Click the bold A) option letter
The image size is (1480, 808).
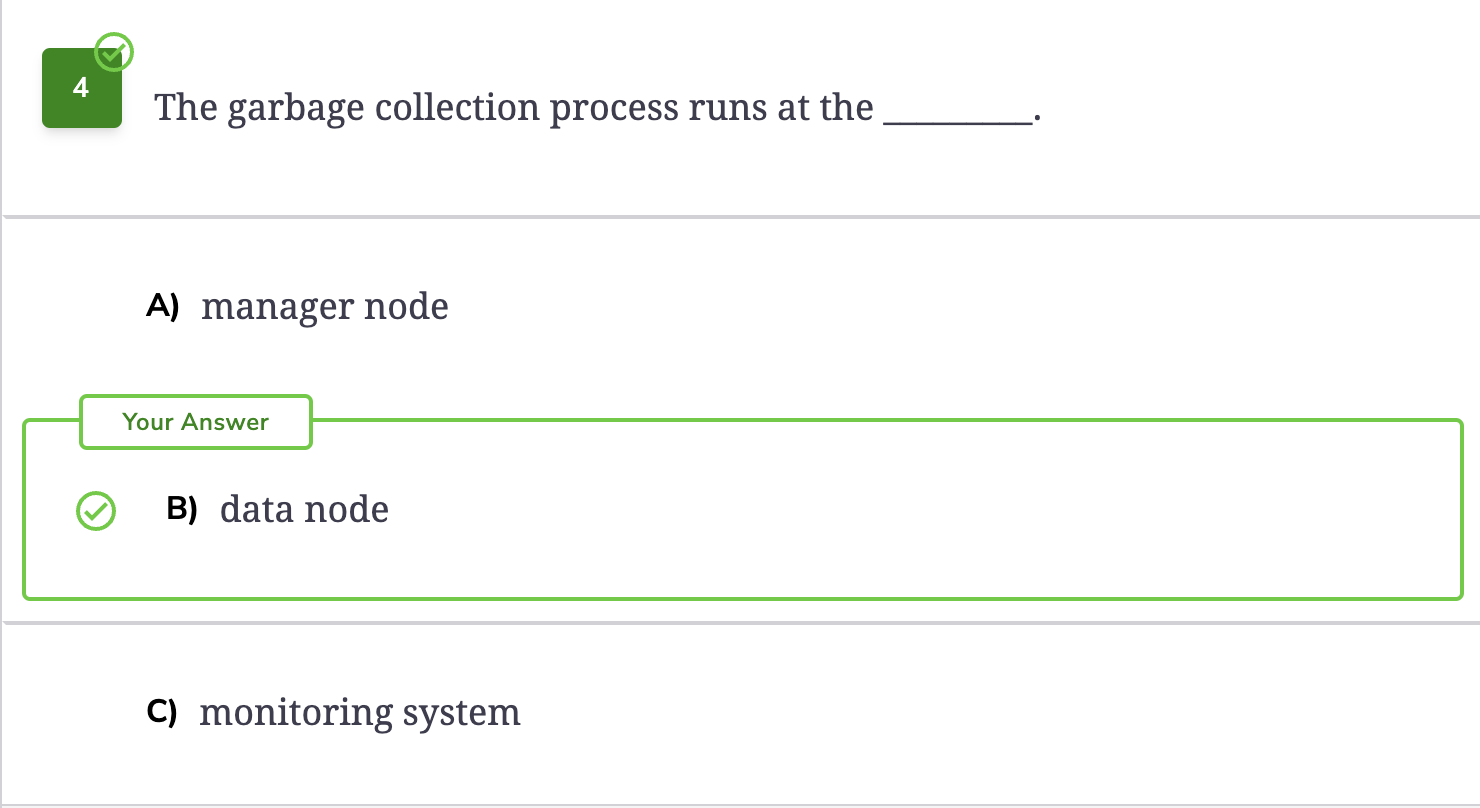coord(162,306)
